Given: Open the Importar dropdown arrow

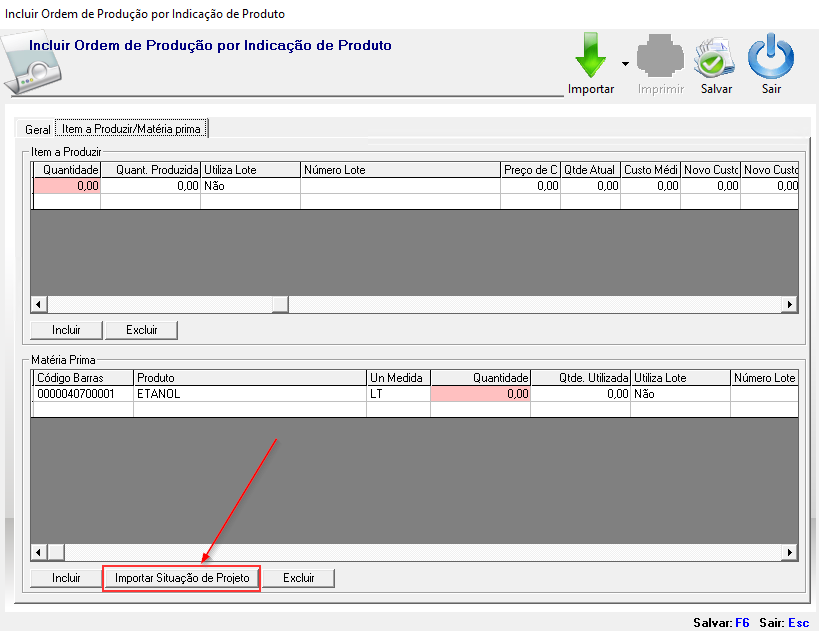Looking at the screenshot, I should point(625,64).
